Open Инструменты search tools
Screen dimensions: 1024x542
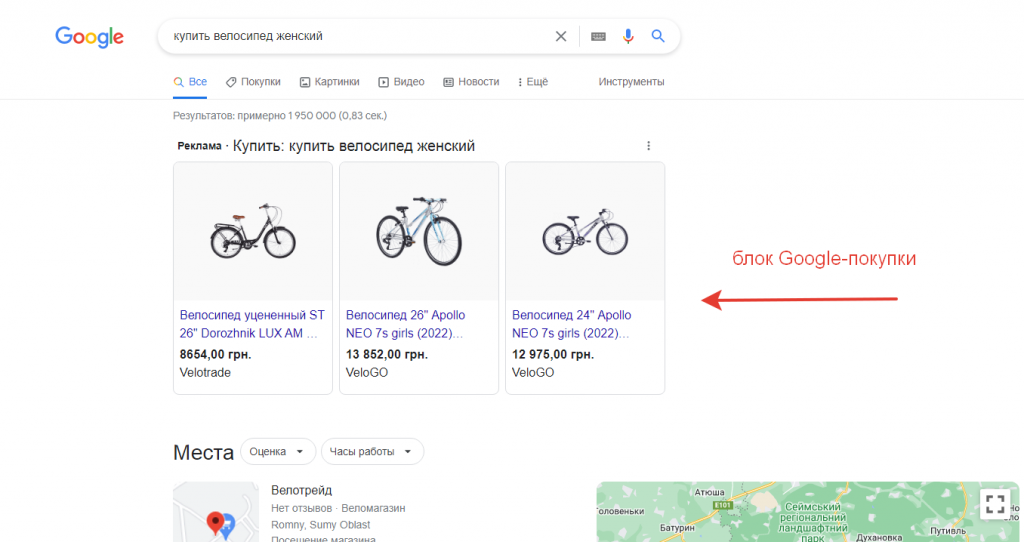point(632,82)
